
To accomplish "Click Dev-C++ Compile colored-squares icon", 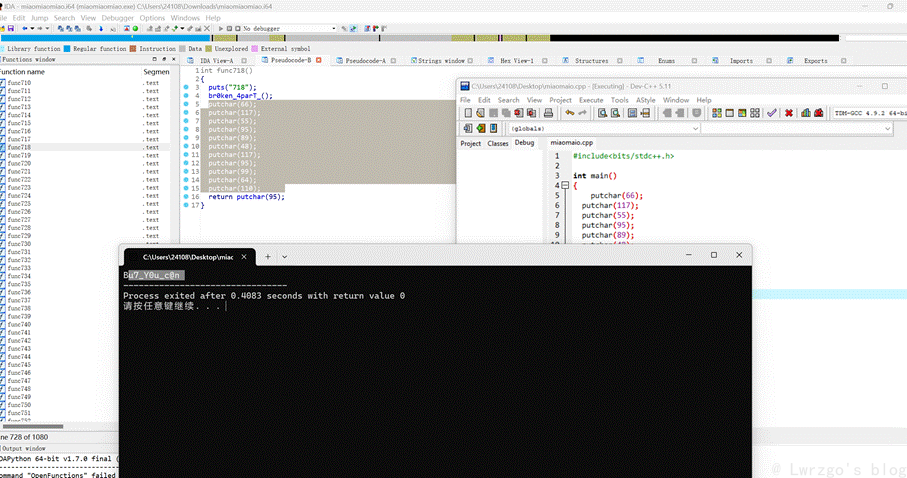I will (x=717, y=113).
